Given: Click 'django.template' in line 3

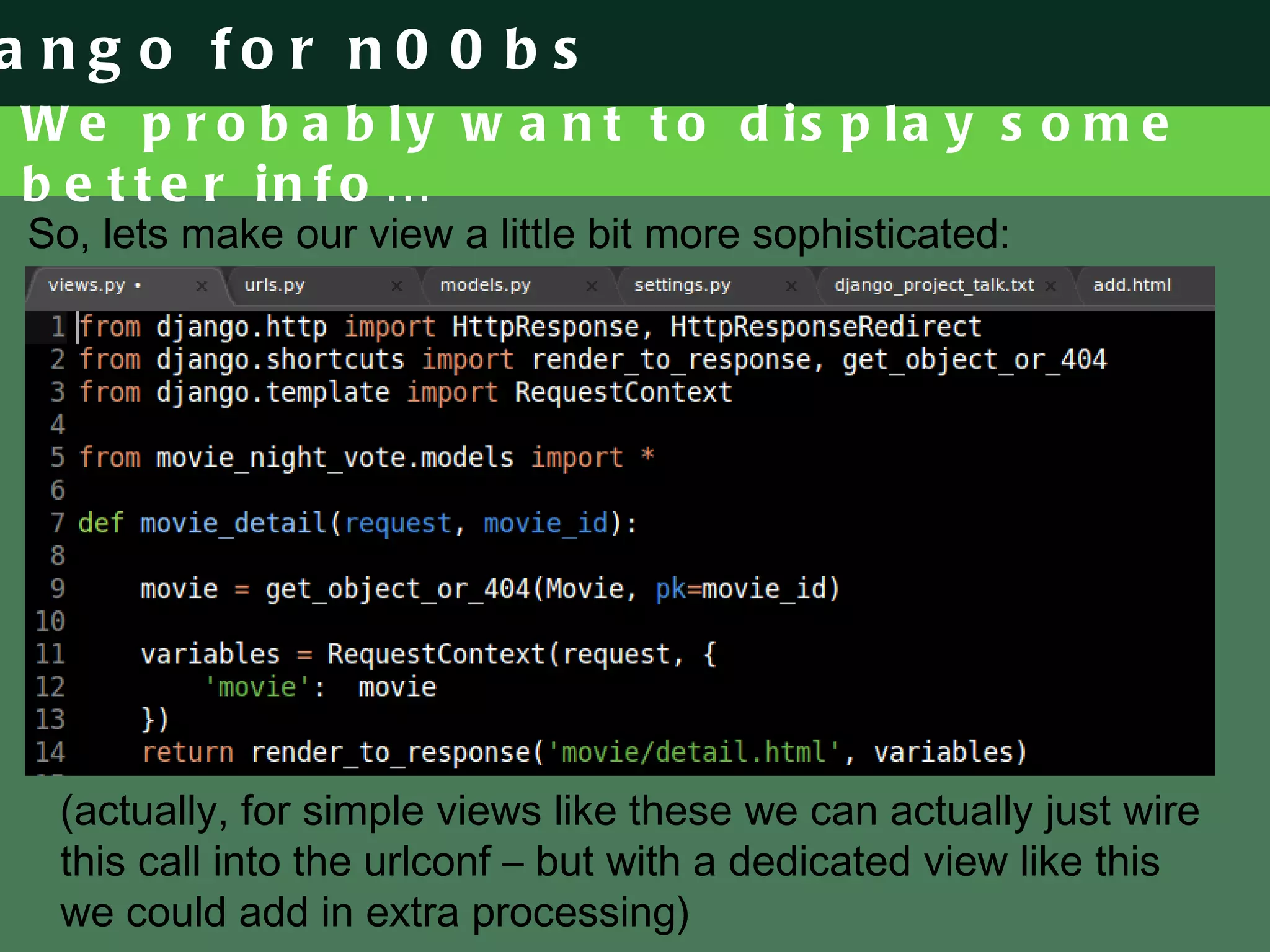Looking at the screenshot, I should point(273,394).
